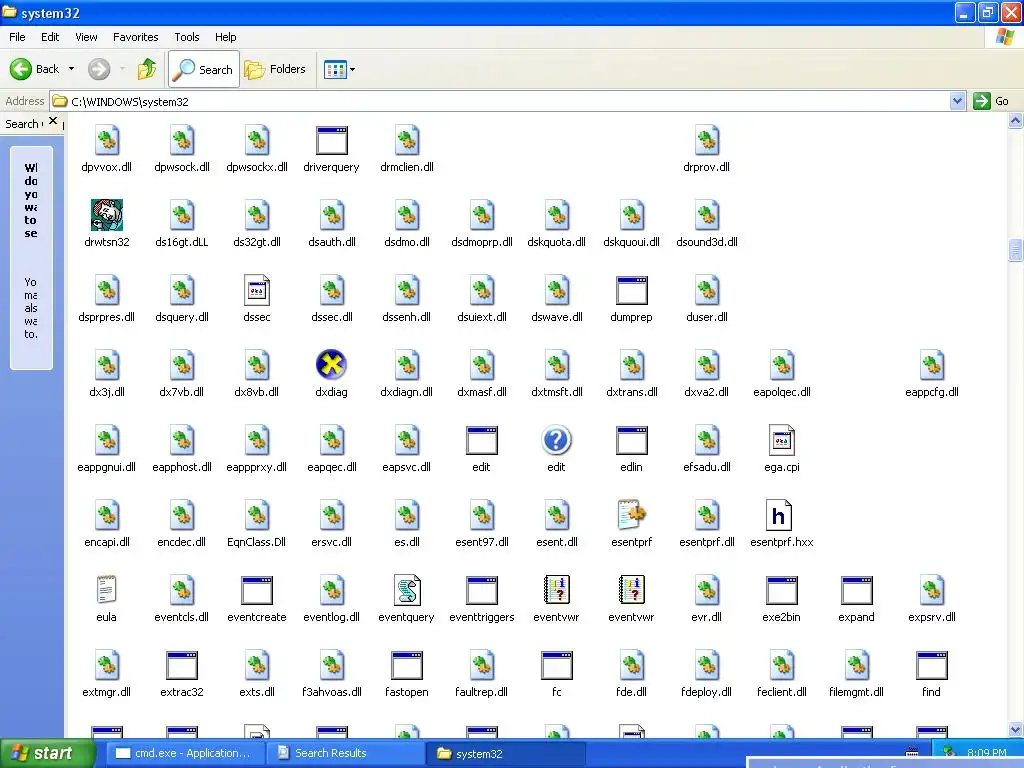Select the fastopen program icon

click(x=407, y=665)
